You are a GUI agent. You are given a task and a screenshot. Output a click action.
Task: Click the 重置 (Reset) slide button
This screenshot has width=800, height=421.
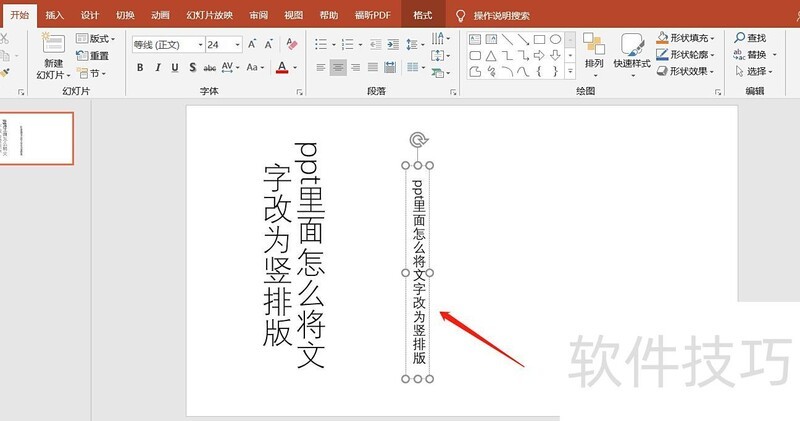[93, 56]
